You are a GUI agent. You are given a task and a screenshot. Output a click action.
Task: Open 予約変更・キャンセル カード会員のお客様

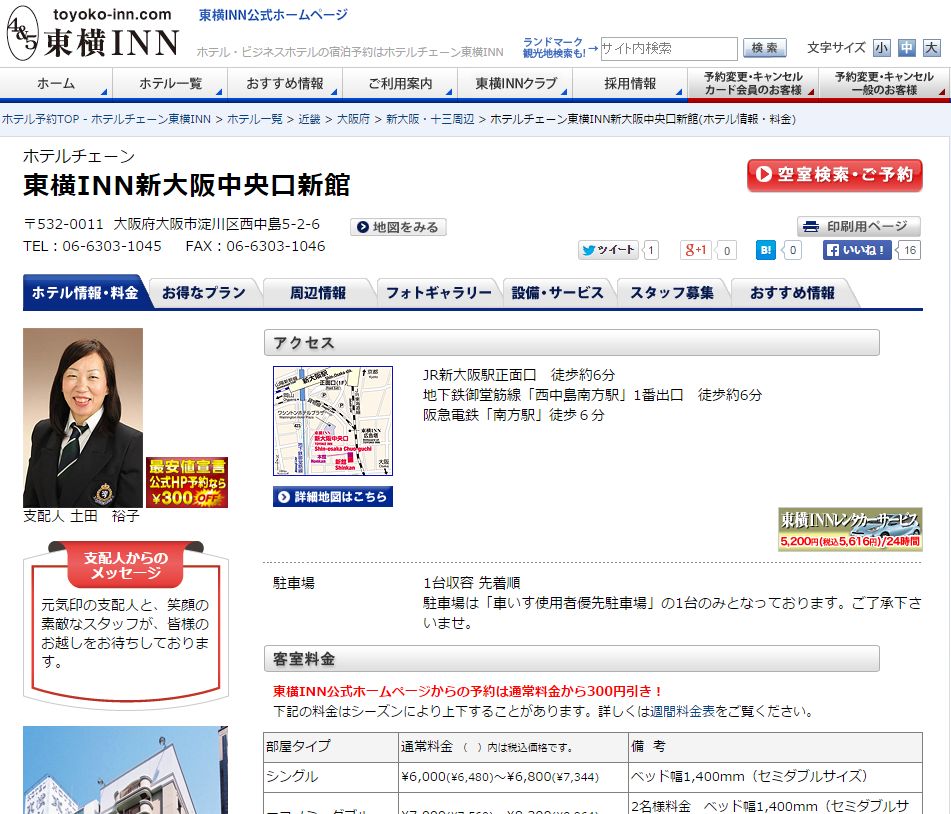click(753, 83)
